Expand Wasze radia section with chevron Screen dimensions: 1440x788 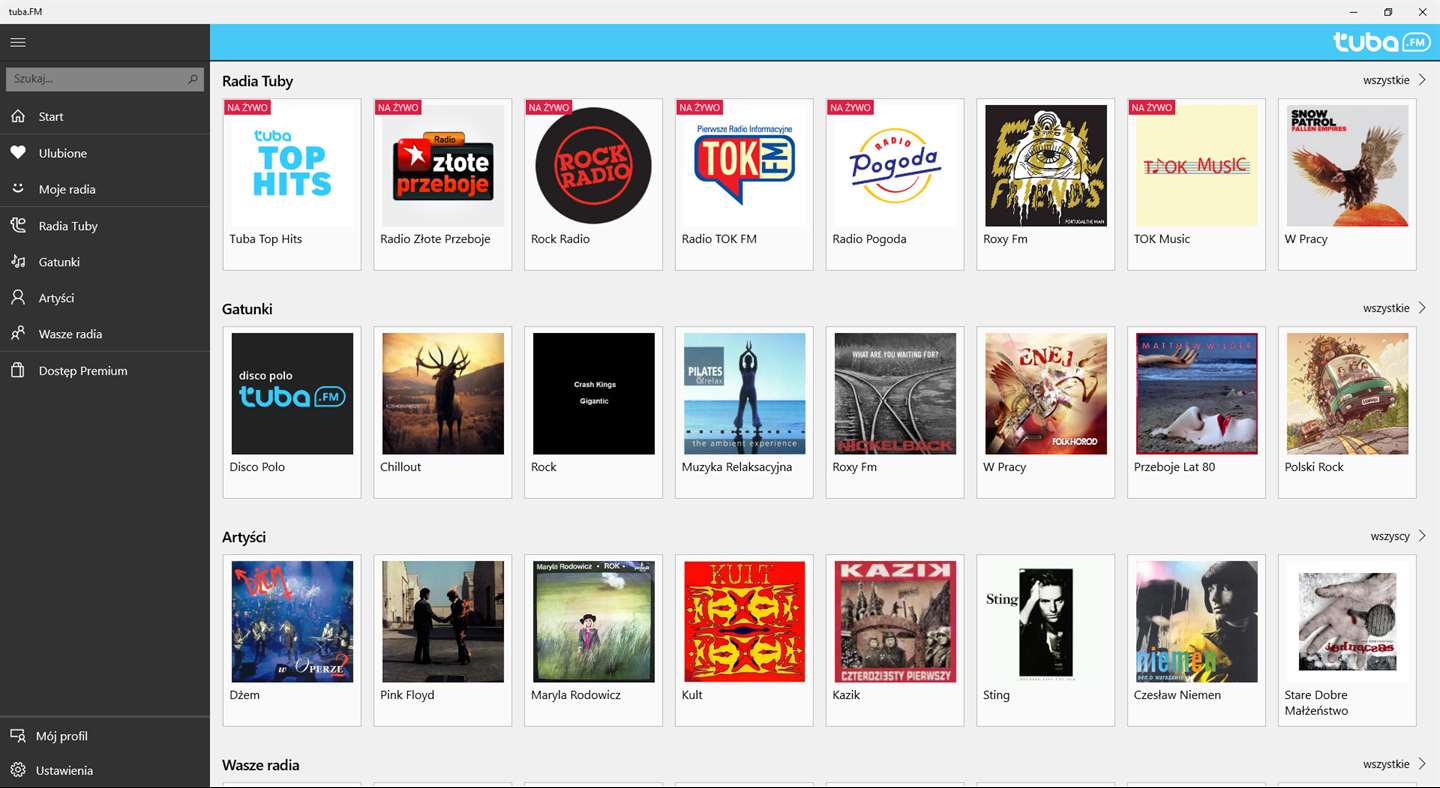1422,764
